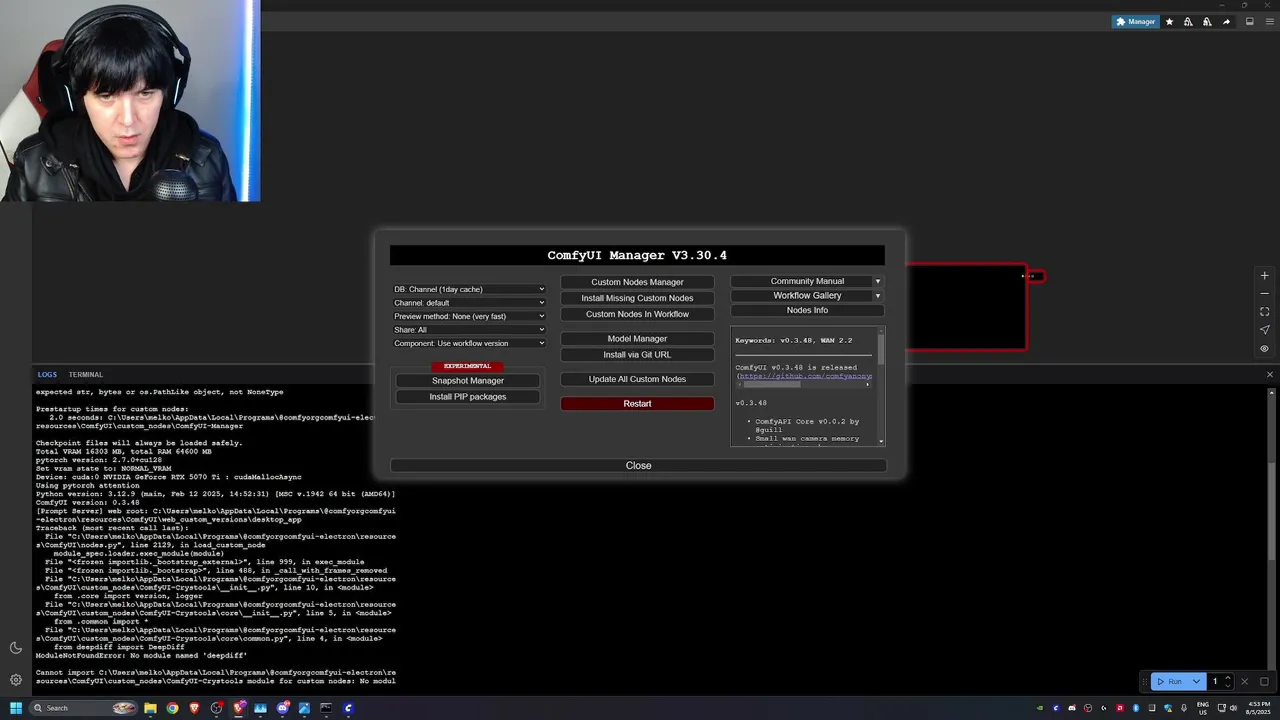Viewport: 1280px width, 720px height.
Task: Click the zoom out minus icon on canvas
Action: 1264,294
